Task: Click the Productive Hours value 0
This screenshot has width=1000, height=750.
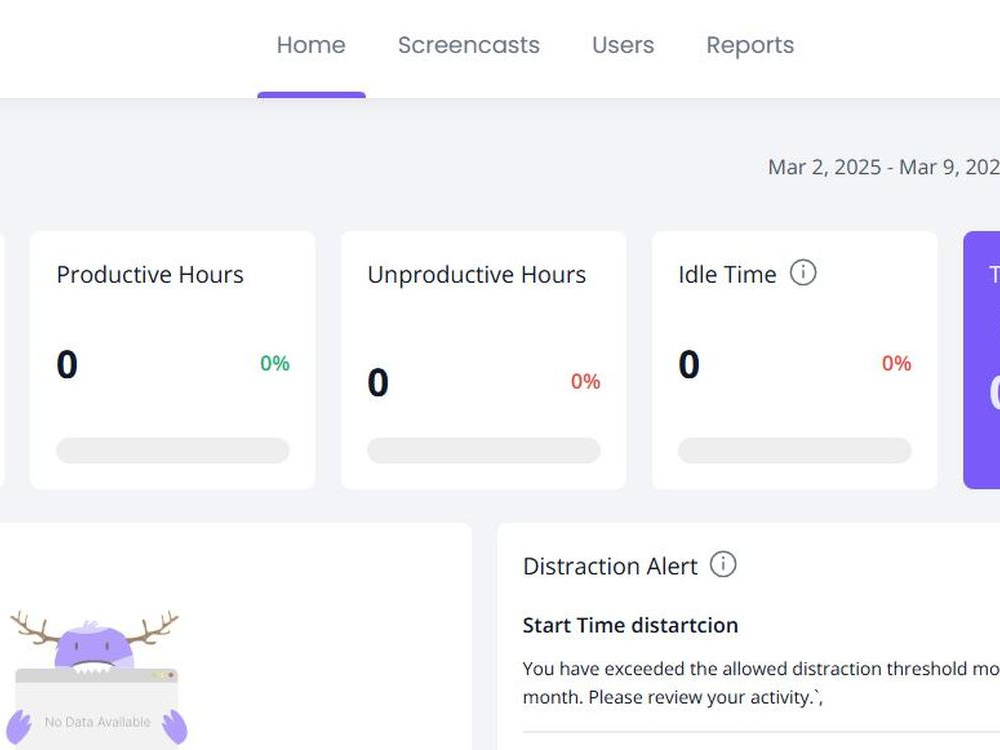Action: coord(67,364)
